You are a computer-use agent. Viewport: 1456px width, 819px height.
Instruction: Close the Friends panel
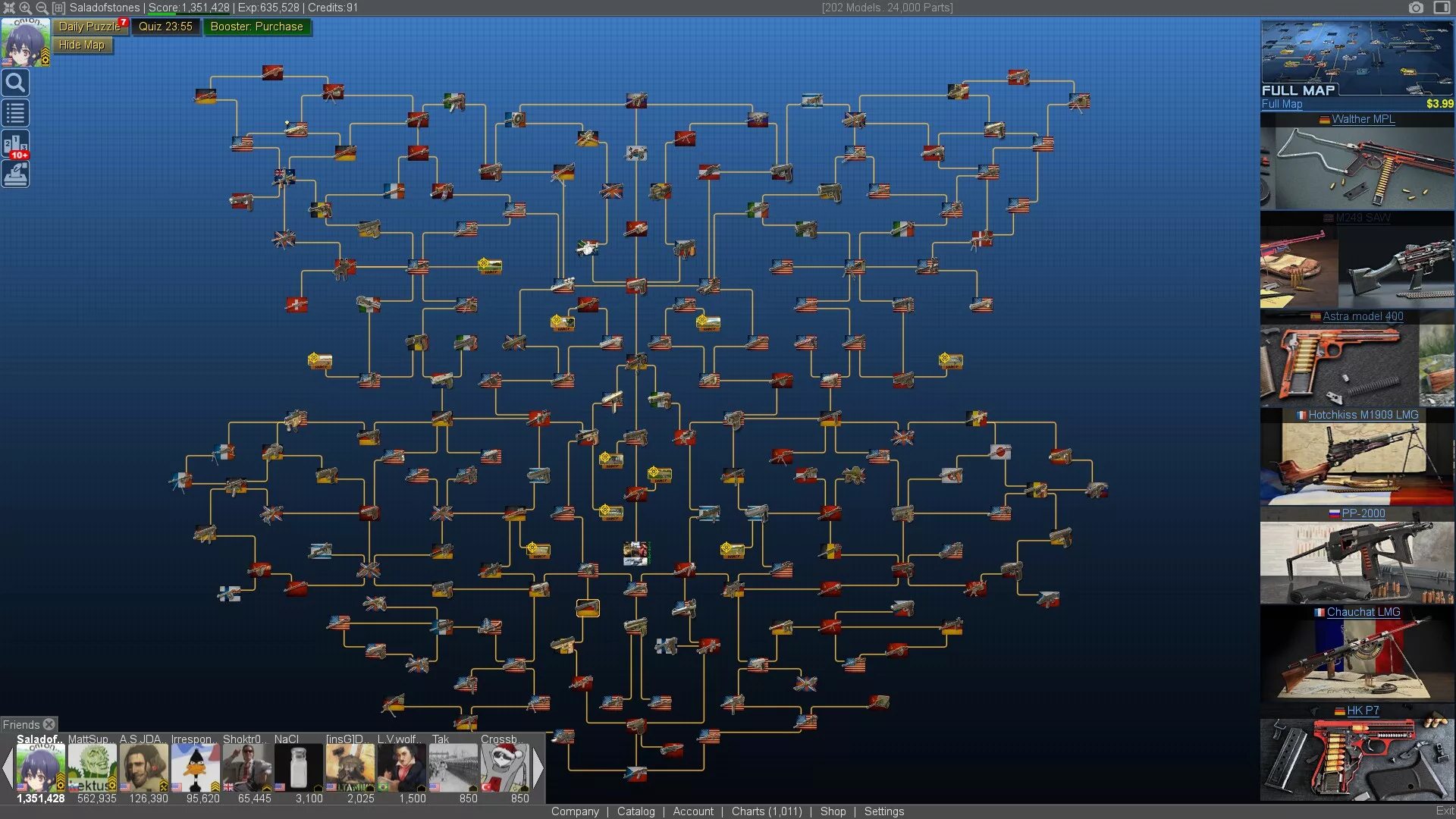(x=49, y=724)
